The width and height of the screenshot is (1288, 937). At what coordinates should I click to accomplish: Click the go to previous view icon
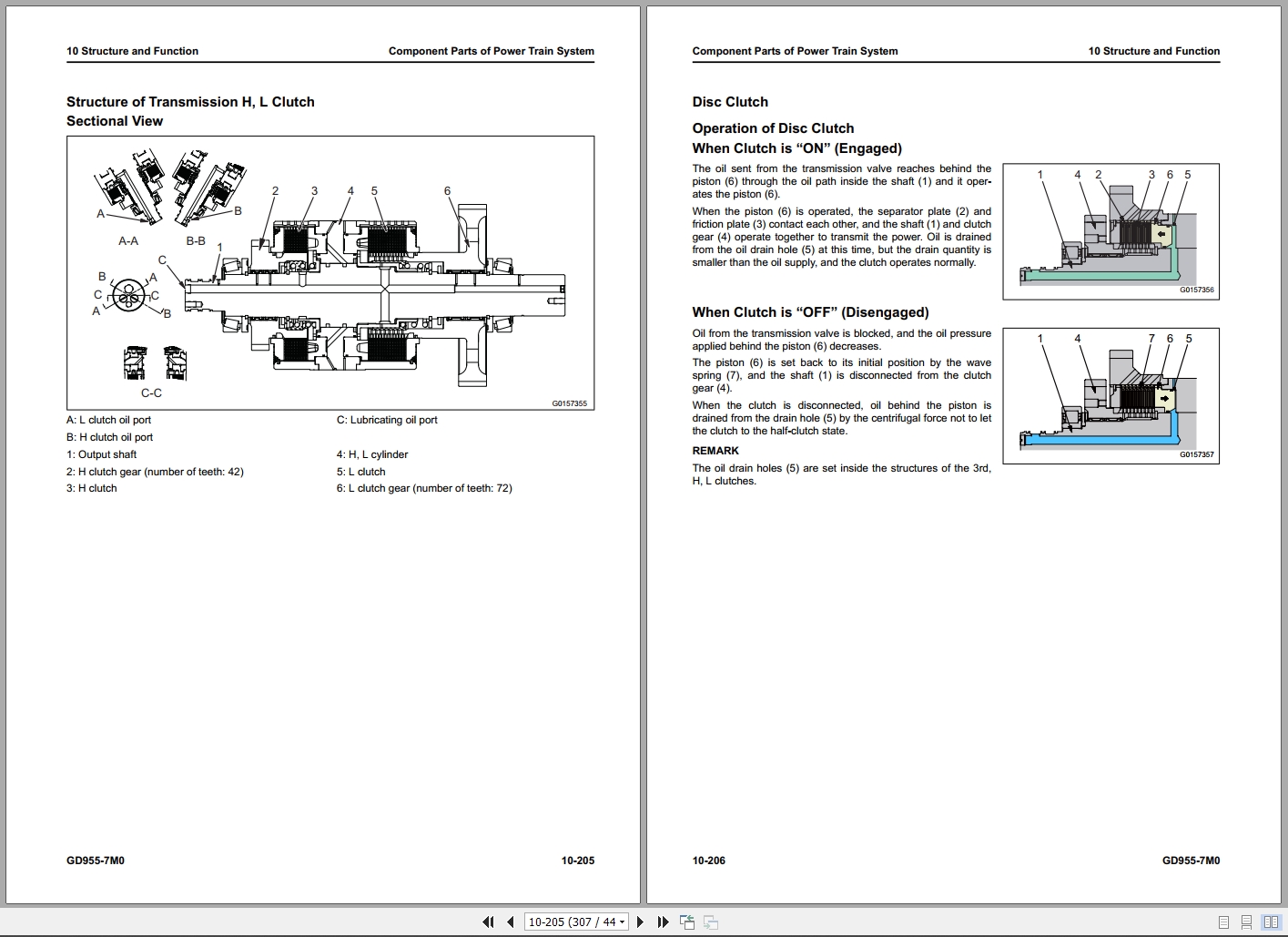coord(687,922)
